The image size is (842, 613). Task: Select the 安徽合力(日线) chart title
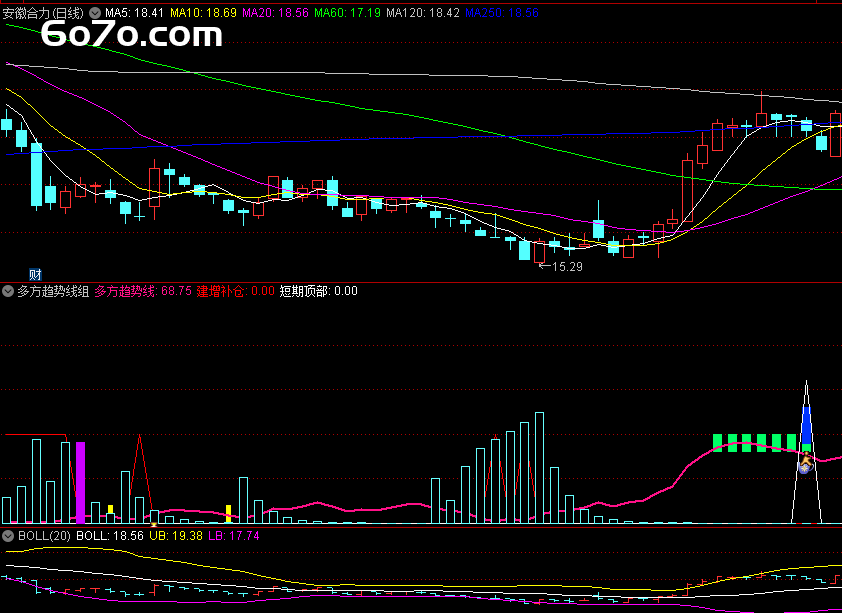43,13
